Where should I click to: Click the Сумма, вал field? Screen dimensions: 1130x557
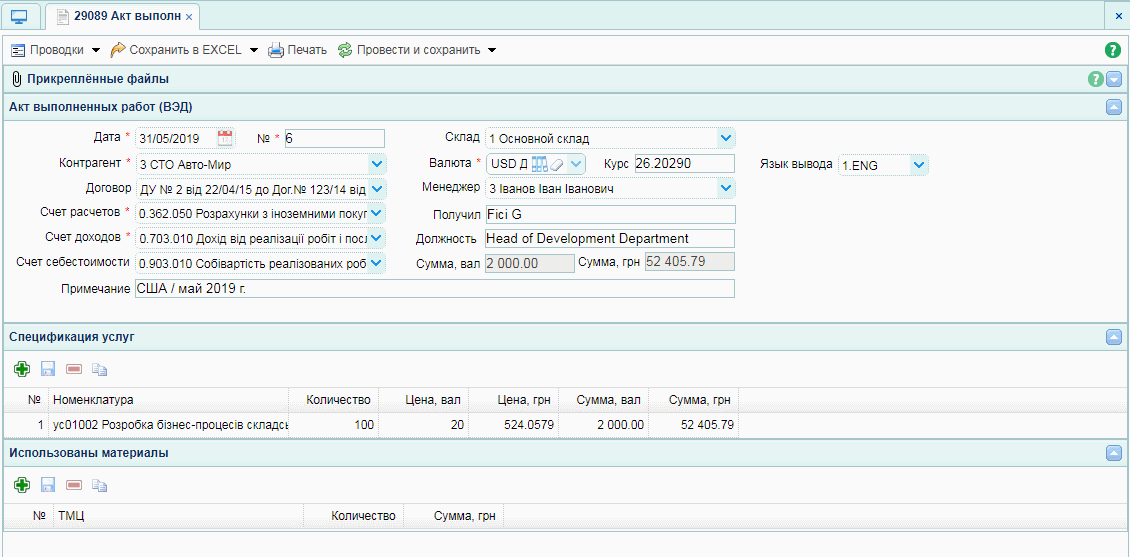pos(530,263)
